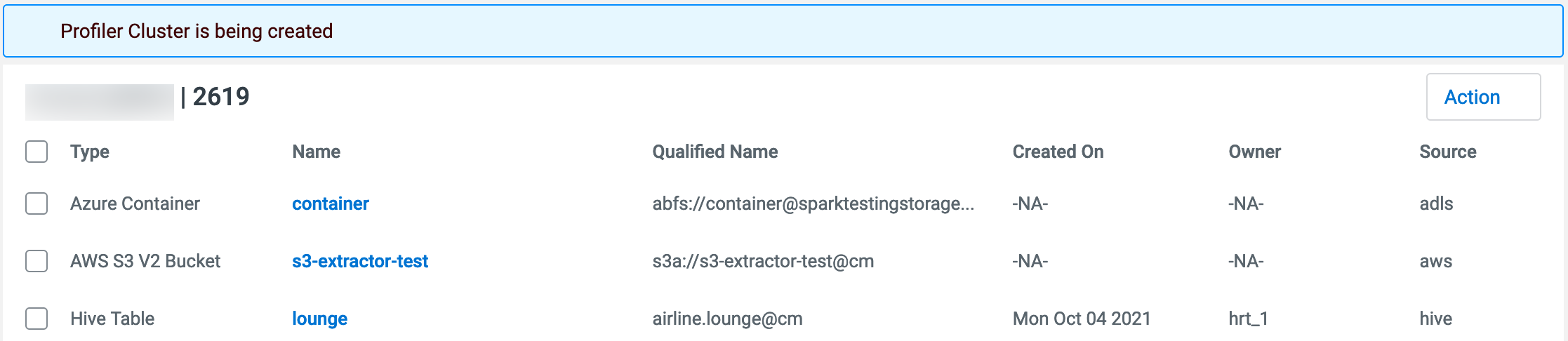The image size is (1568, 341).
Task: Enable the Hive Table row checkbox
Action: [36, 319]
